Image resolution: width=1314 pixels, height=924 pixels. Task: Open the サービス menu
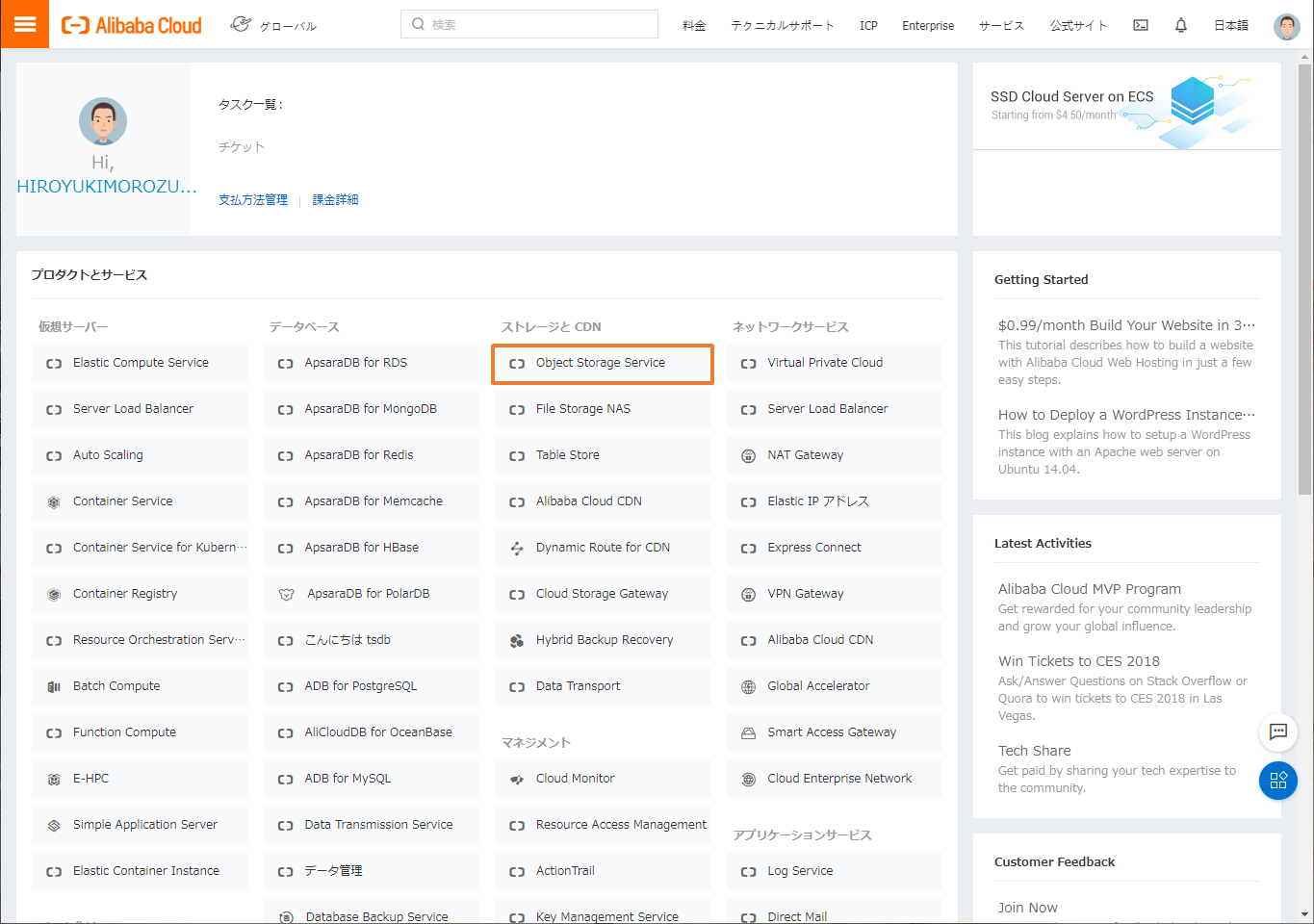coord(1002,26)
